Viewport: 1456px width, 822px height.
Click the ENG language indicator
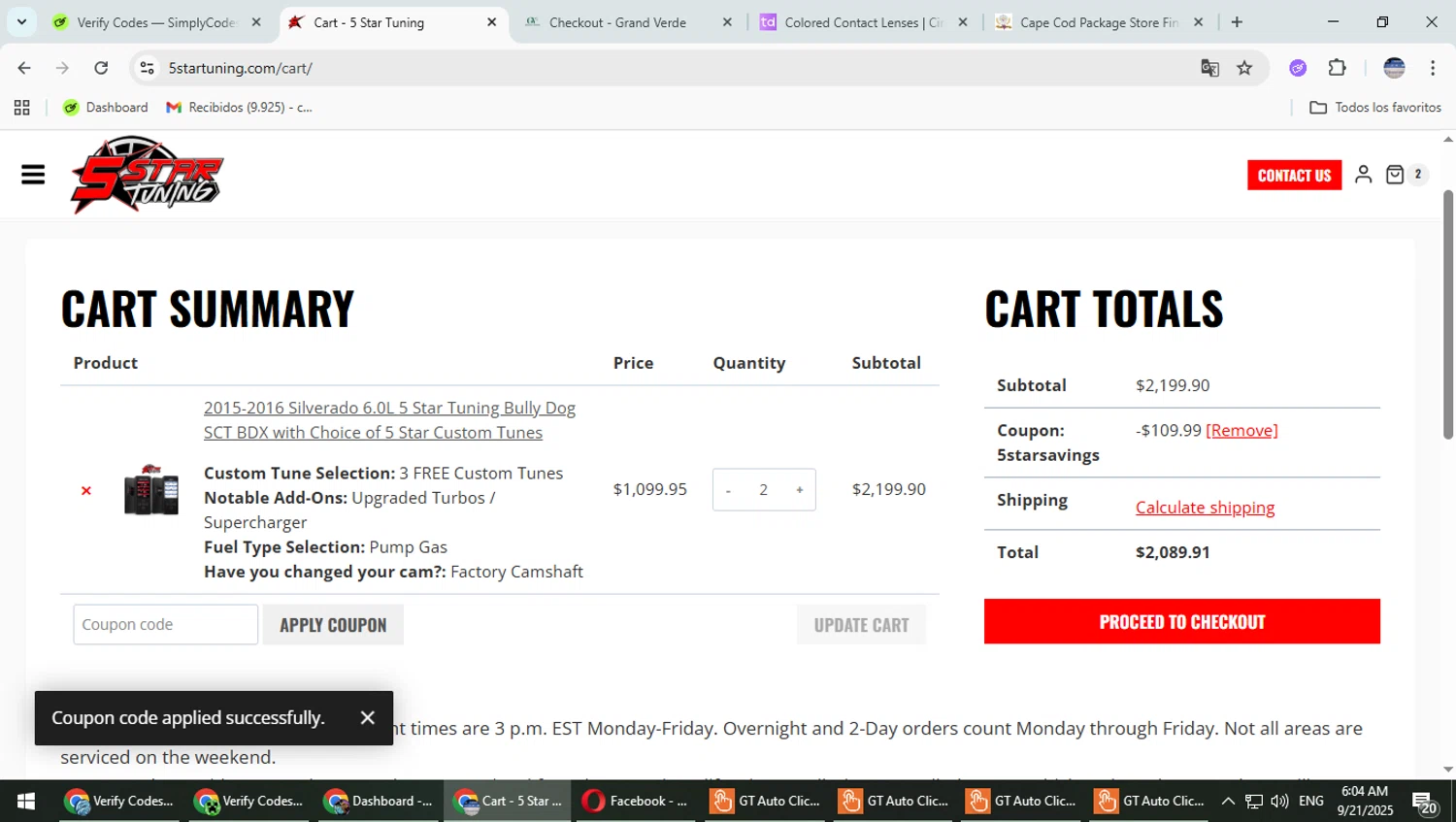click(x=1311, y=801)
